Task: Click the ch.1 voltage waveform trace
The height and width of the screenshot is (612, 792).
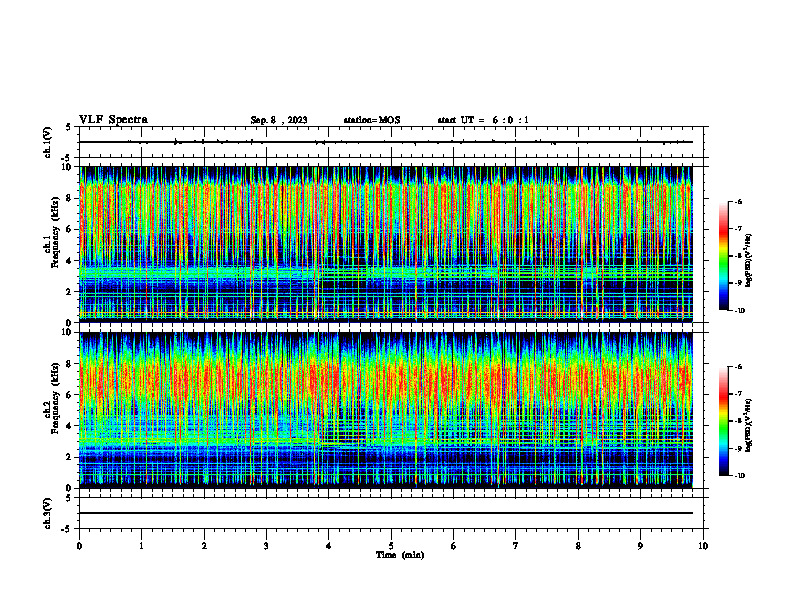Action: (x=386, y=142)
